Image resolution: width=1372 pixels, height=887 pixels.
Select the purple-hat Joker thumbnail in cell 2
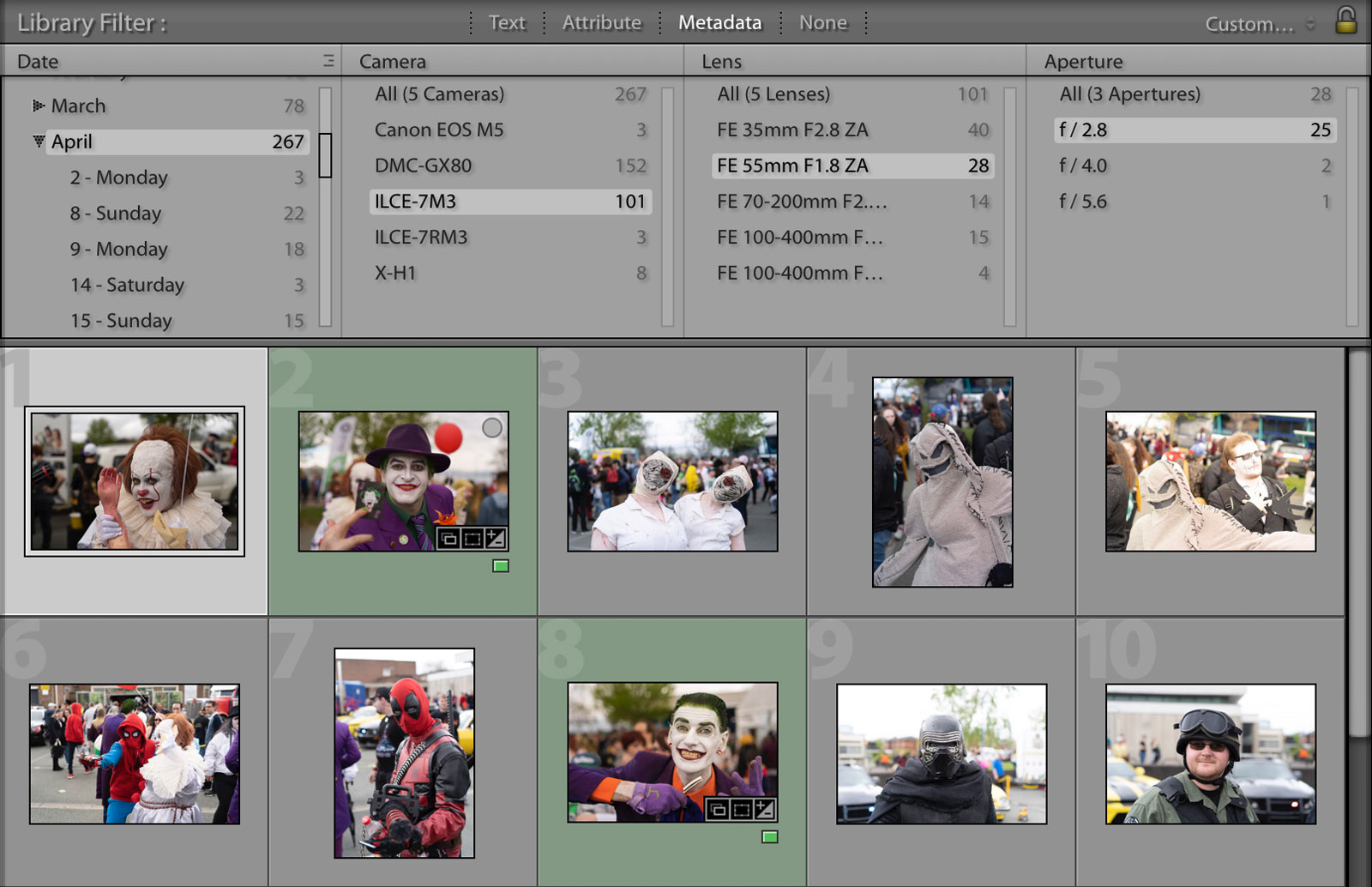pos(403,481)
